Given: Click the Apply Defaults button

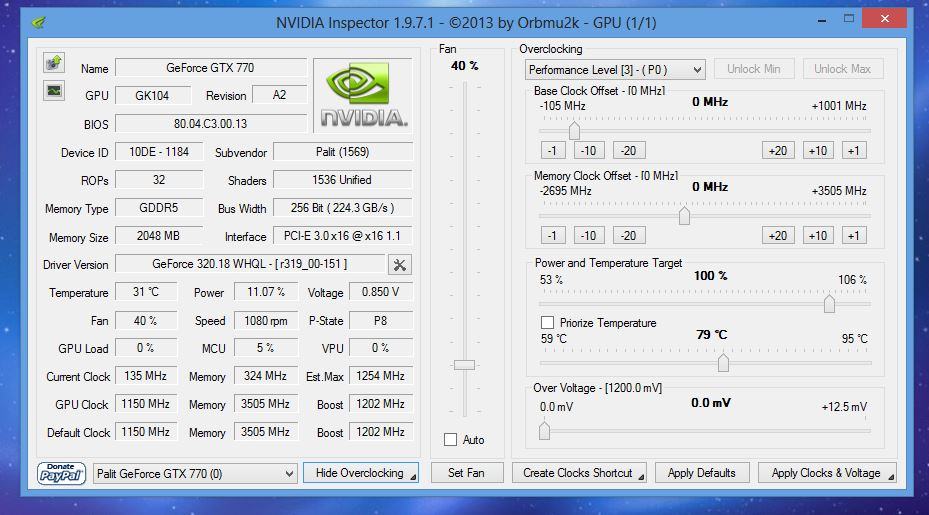Looking at the screenshot, I should [701, 473].
